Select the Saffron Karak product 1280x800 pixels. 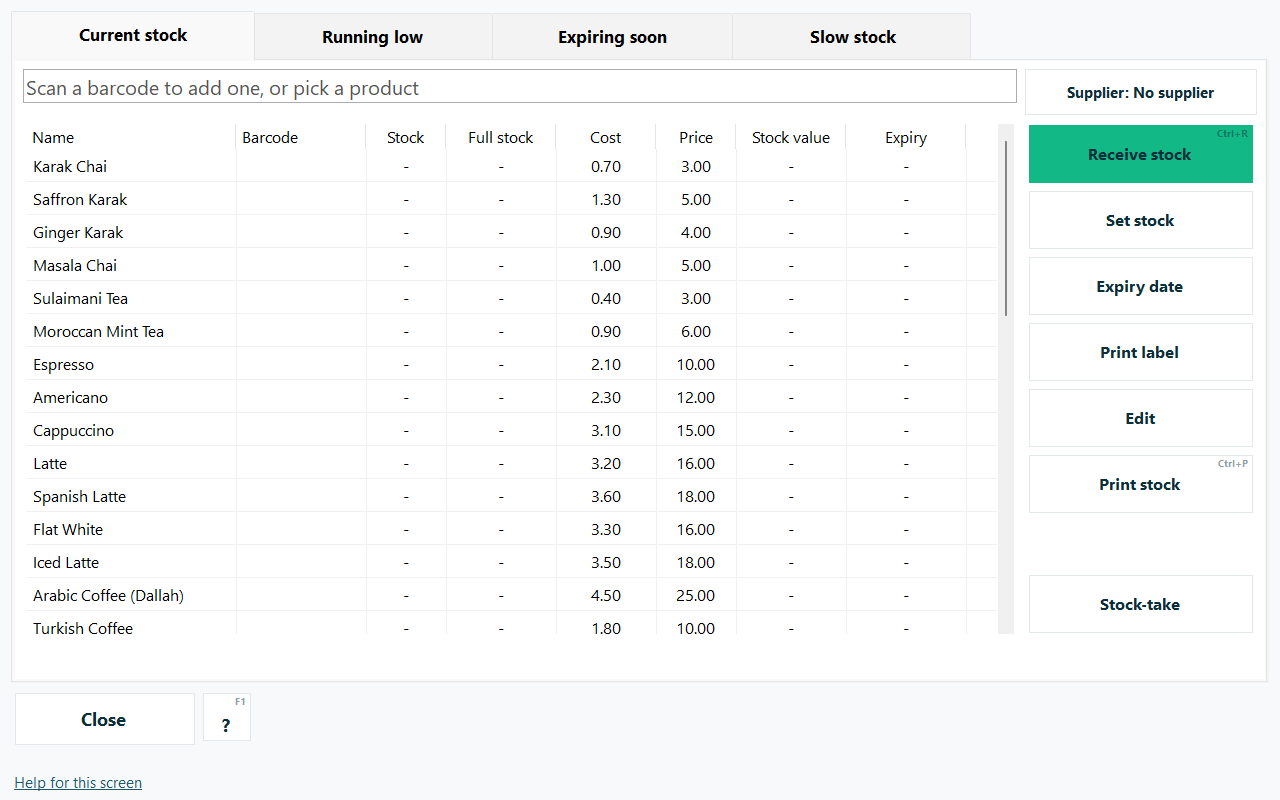[511, 199]
